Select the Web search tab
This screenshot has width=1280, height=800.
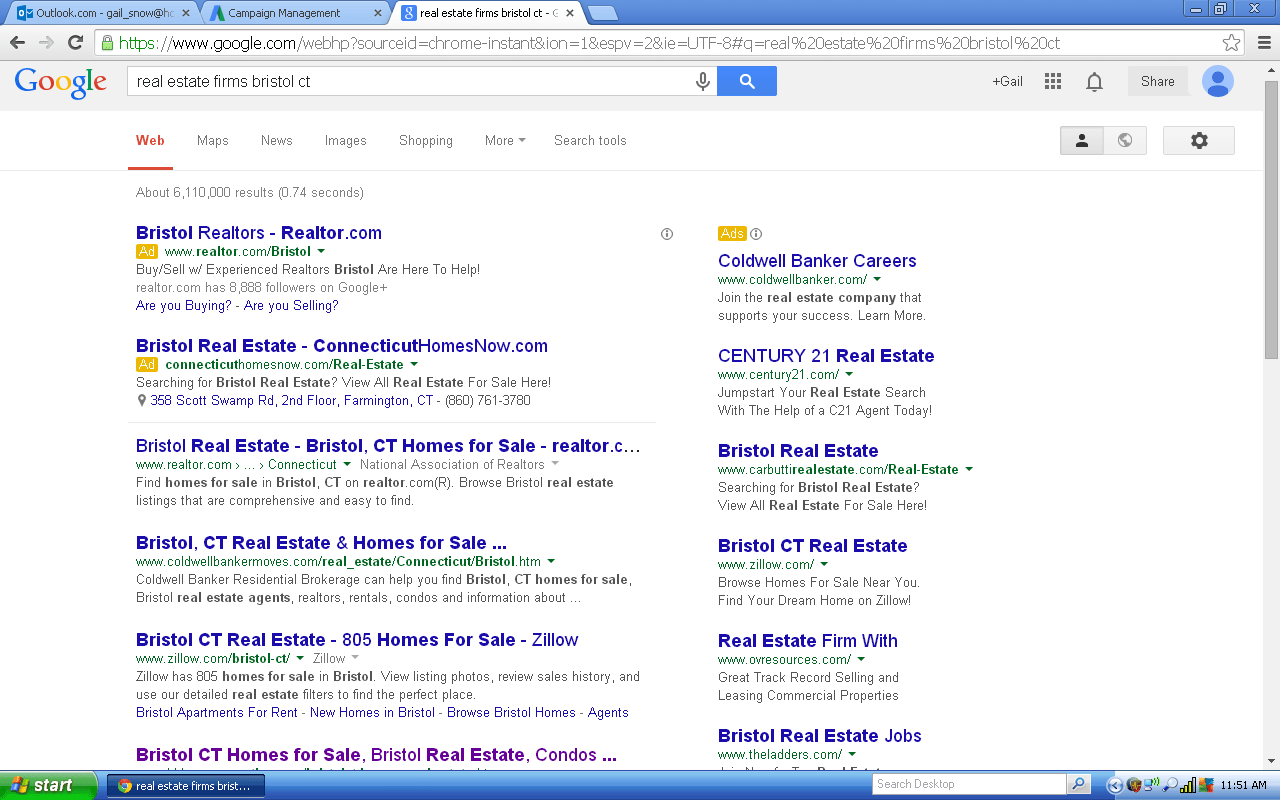click(x=150, y=141)
